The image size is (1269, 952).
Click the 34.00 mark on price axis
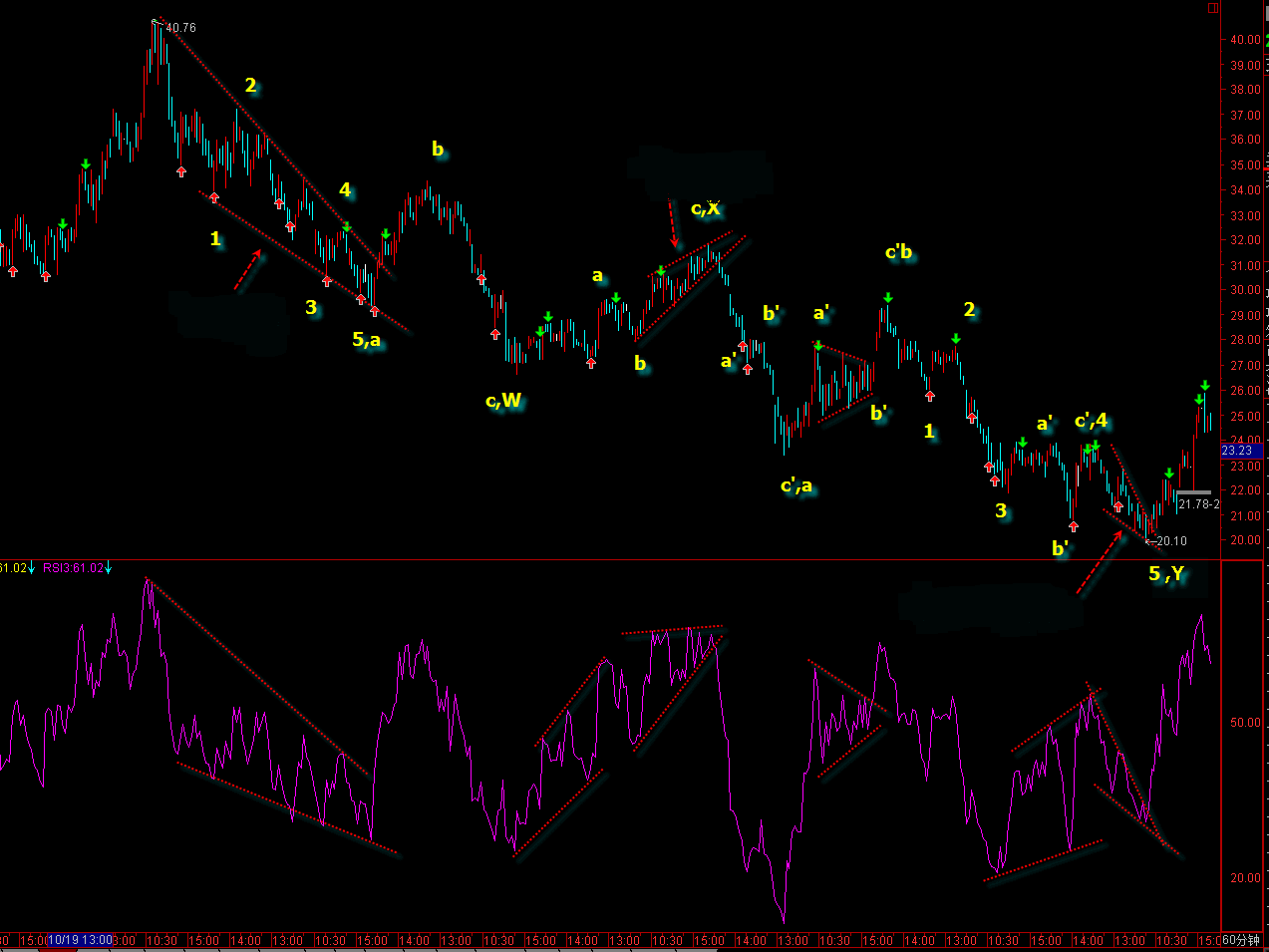pyautogui.click(x=1245, y=189)
